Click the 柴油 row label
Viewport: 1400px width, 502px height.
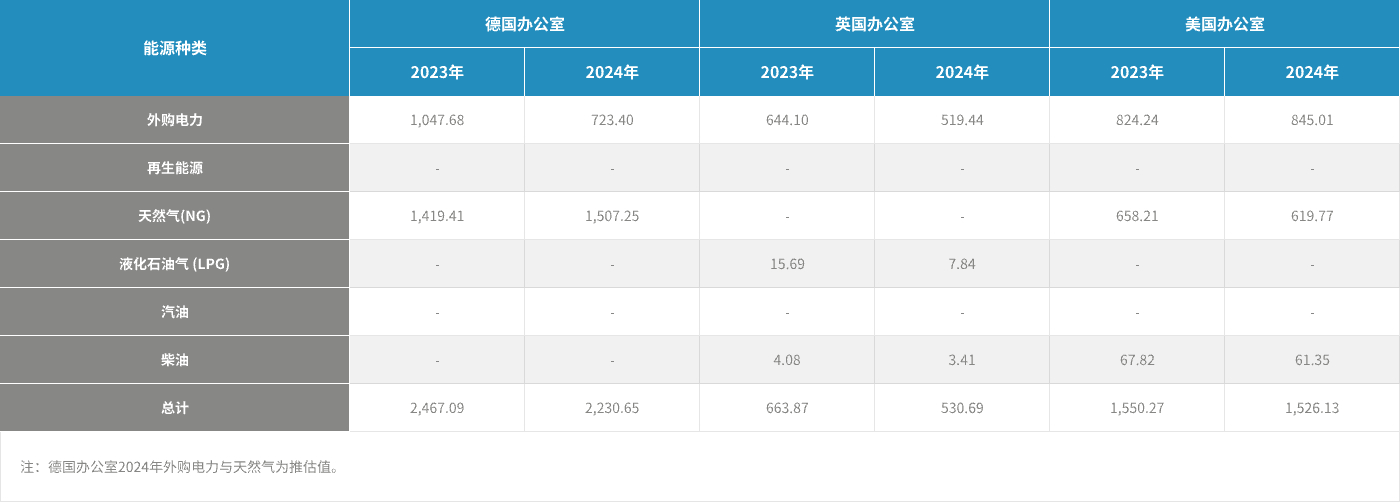[175, 360]
